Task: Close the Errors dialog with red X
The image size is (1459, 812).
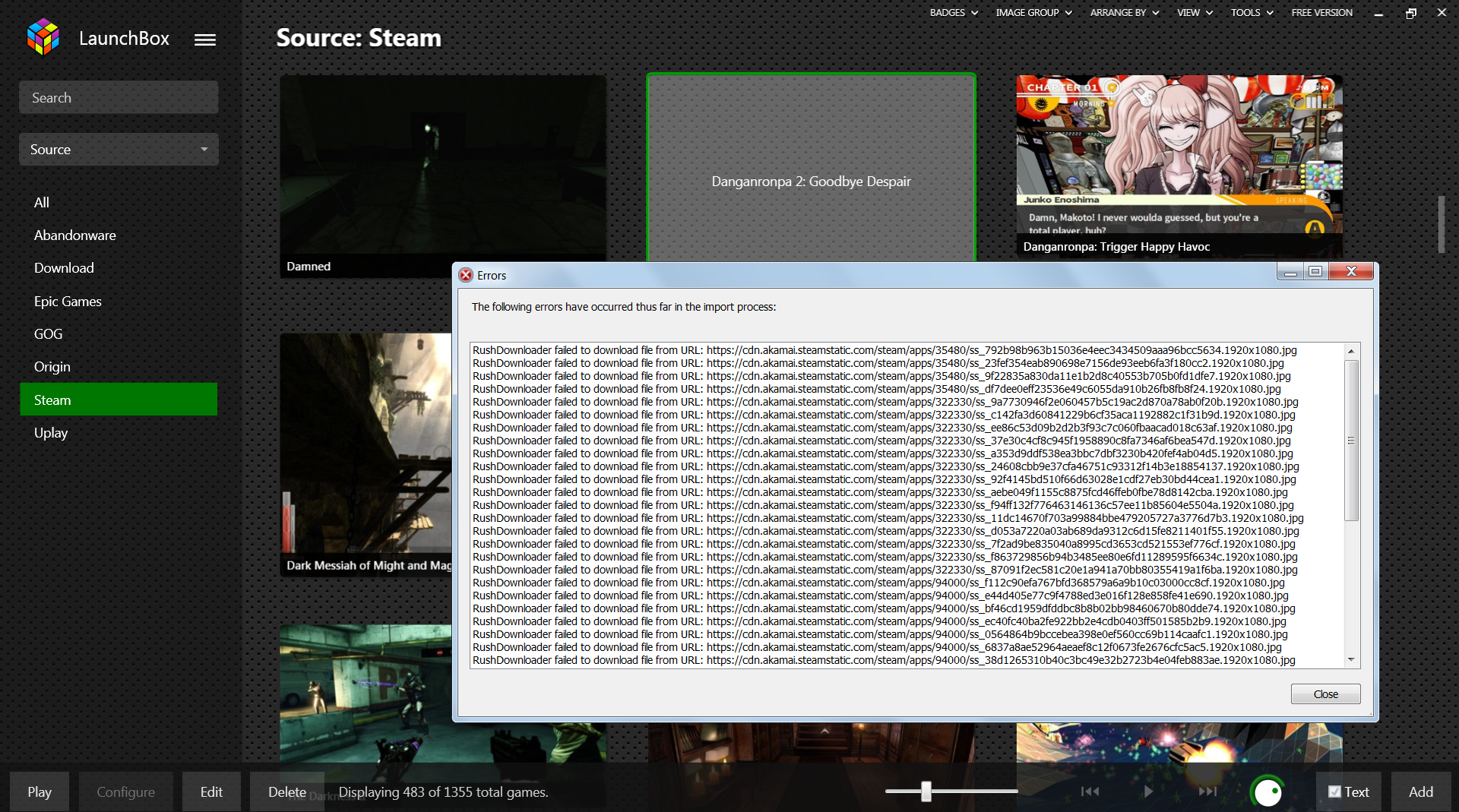Action: click(1351, 271)
